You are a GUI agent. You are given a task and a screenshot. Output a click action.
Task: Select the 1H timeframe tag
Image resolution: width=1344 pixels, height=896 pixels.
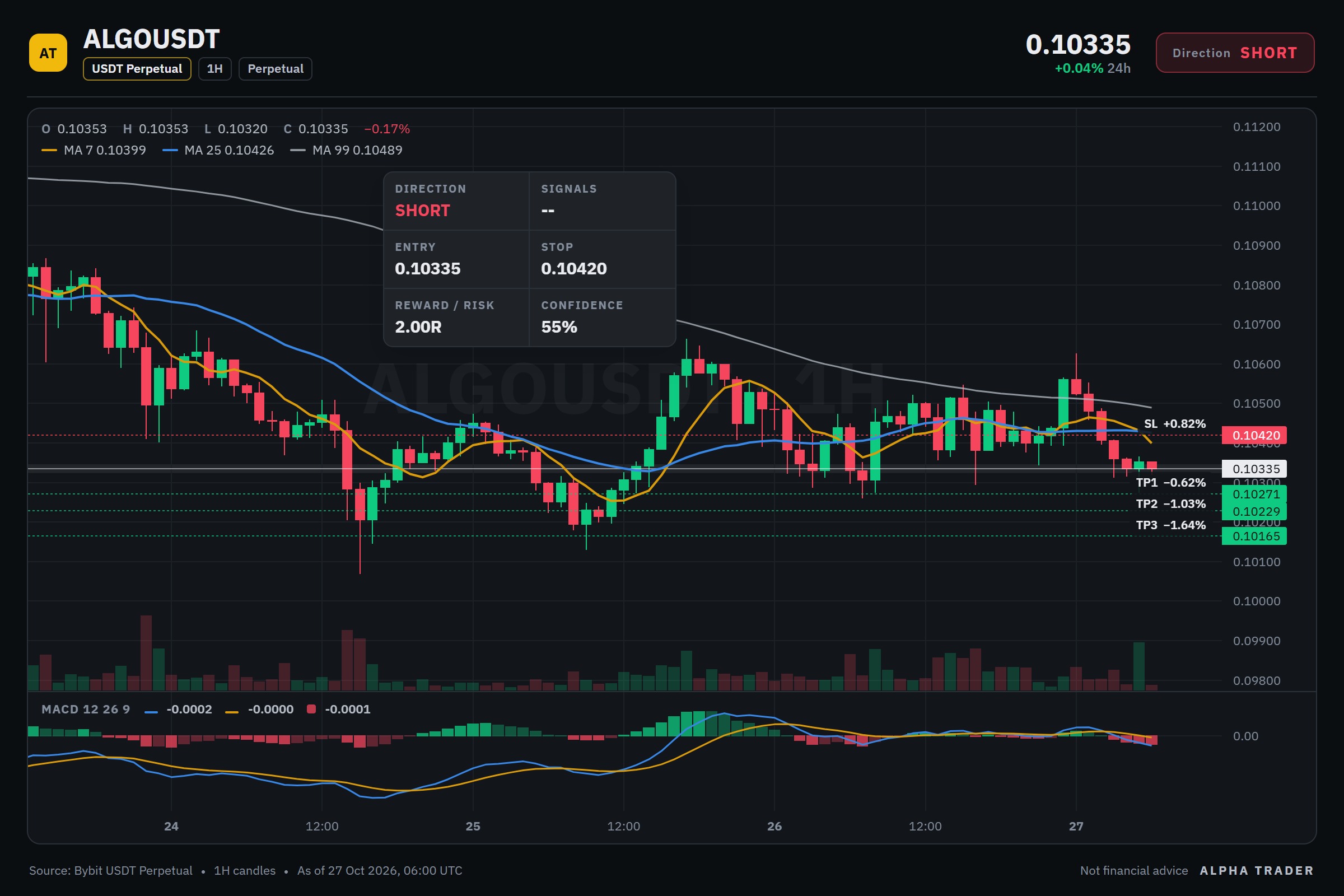215,68
